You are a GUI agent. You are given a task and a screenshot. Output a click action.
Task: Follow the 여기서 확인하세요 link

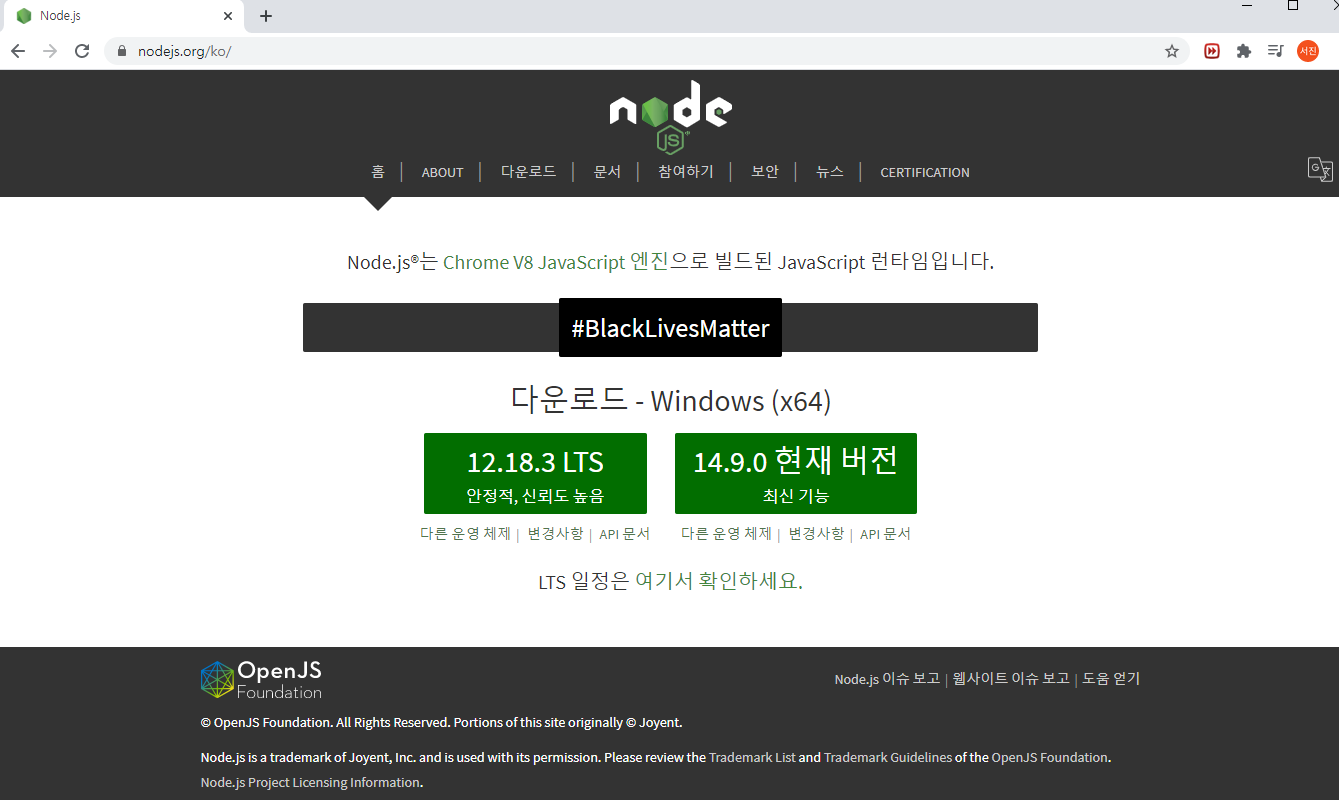click(x=719, y=581)
